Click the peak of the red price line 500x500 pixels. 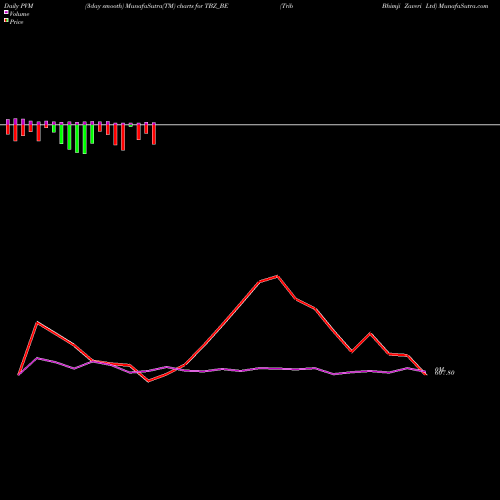[277, 276]
